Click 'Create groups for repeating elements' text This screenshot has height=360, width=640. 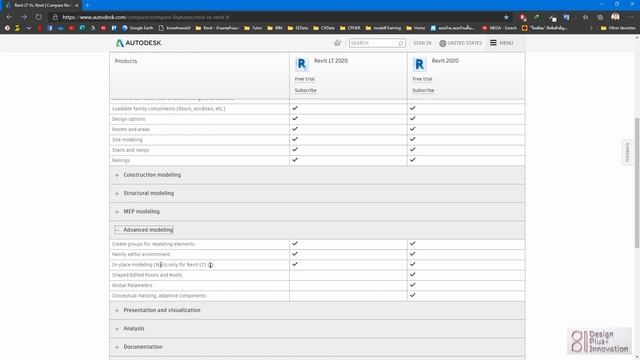[153, 244]
